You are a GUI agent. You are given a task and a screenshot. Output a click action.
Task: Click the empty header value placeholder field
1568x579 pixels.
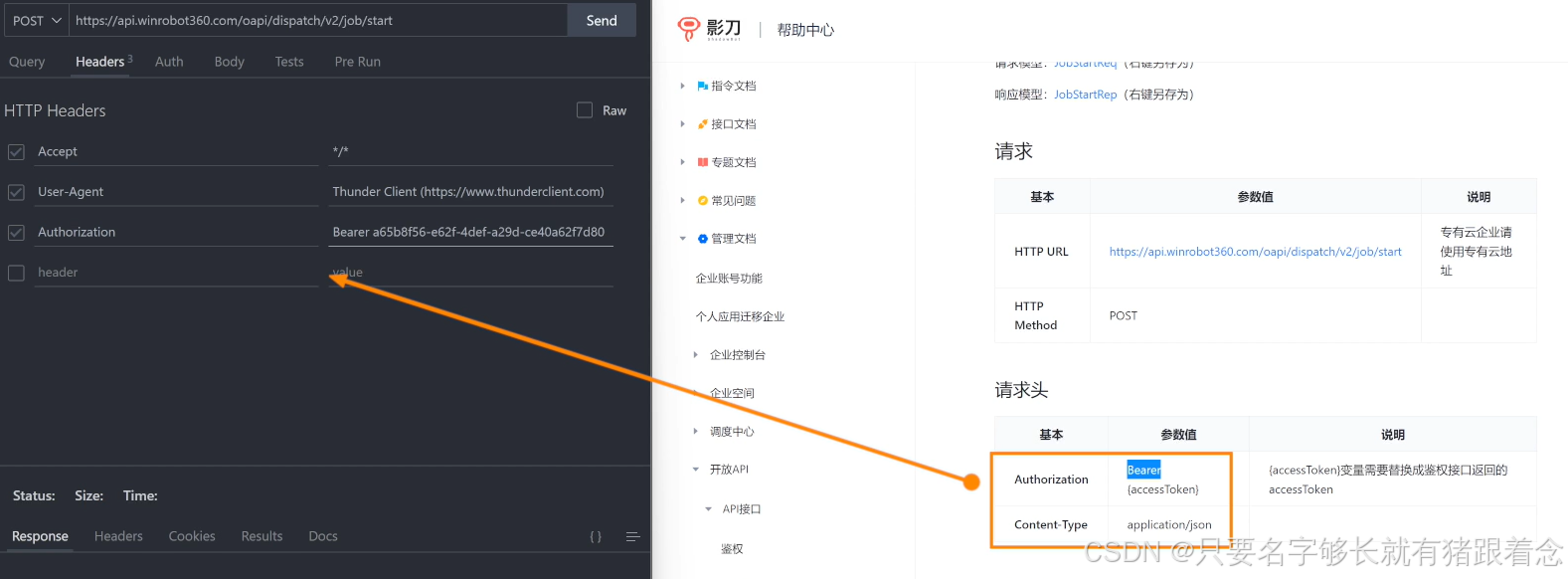coord(471,273)
